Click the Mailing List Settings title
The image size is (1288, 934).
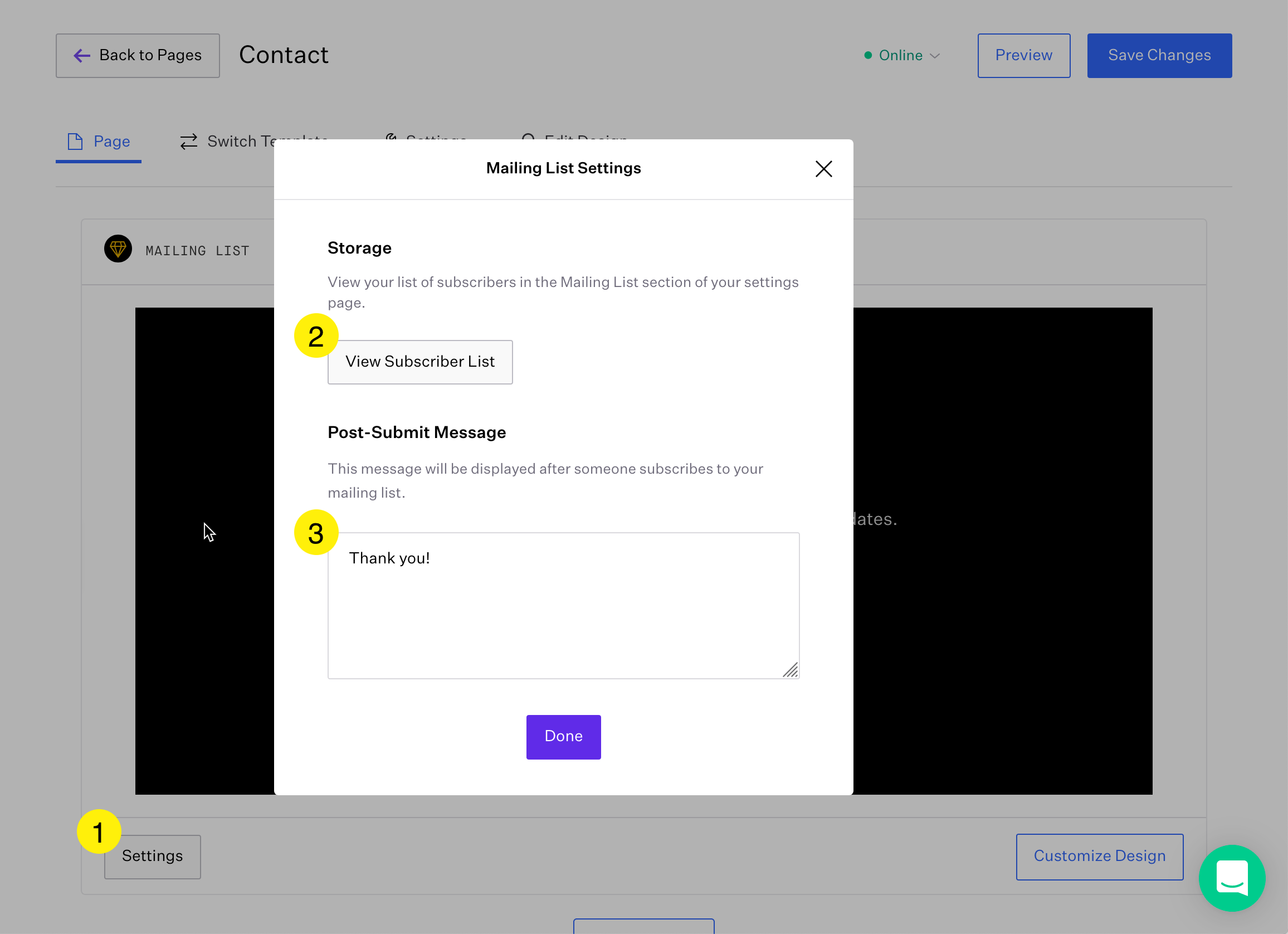(x=563, y=168)
